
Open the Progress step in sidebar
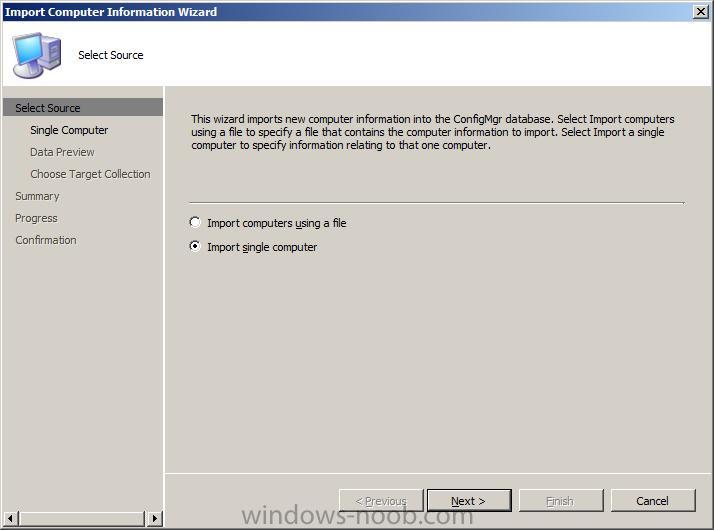tap(36, 218)
